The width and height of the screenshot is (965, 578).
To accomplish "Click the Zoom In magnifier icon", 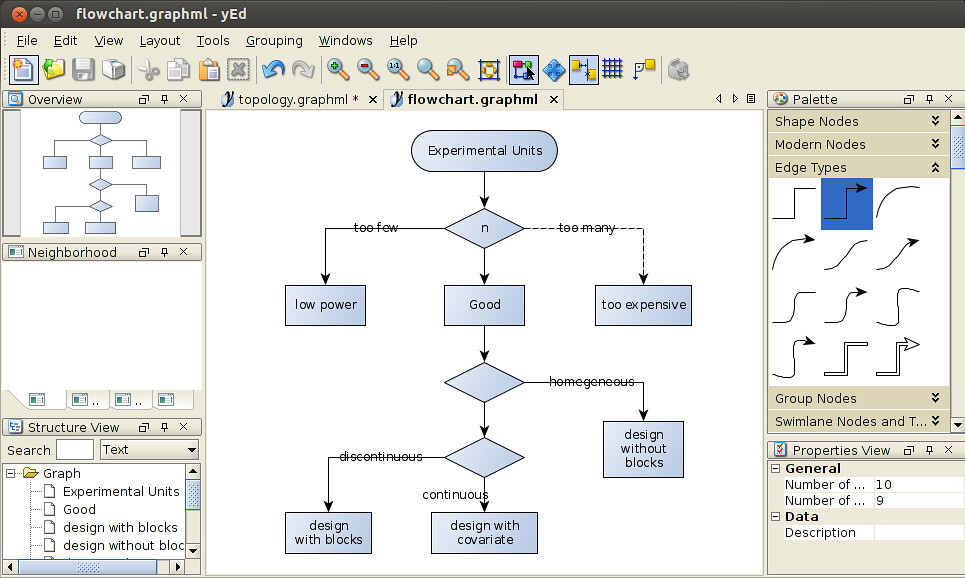I will 338,70.
